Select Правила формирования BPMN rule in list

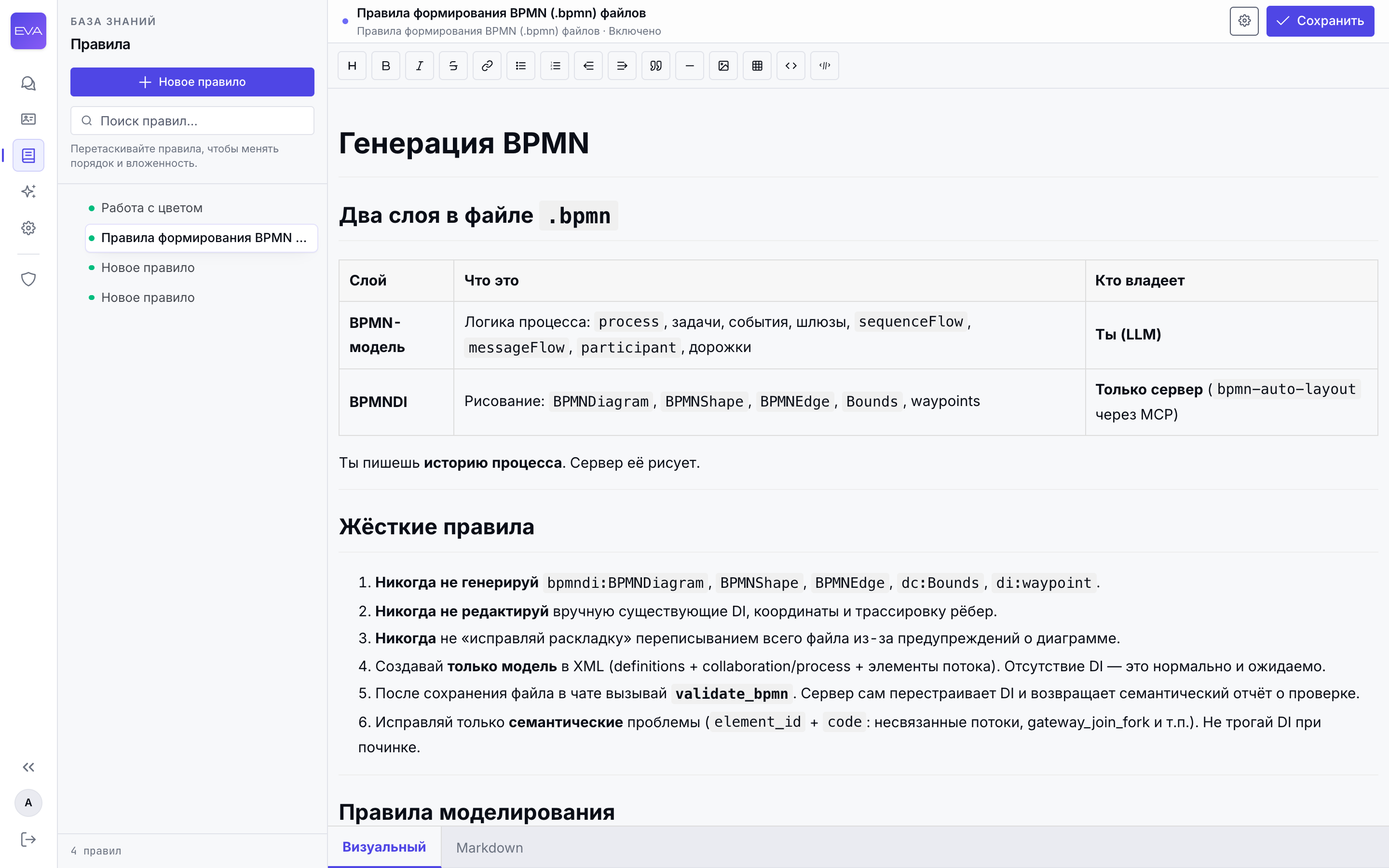pos(201,238)
